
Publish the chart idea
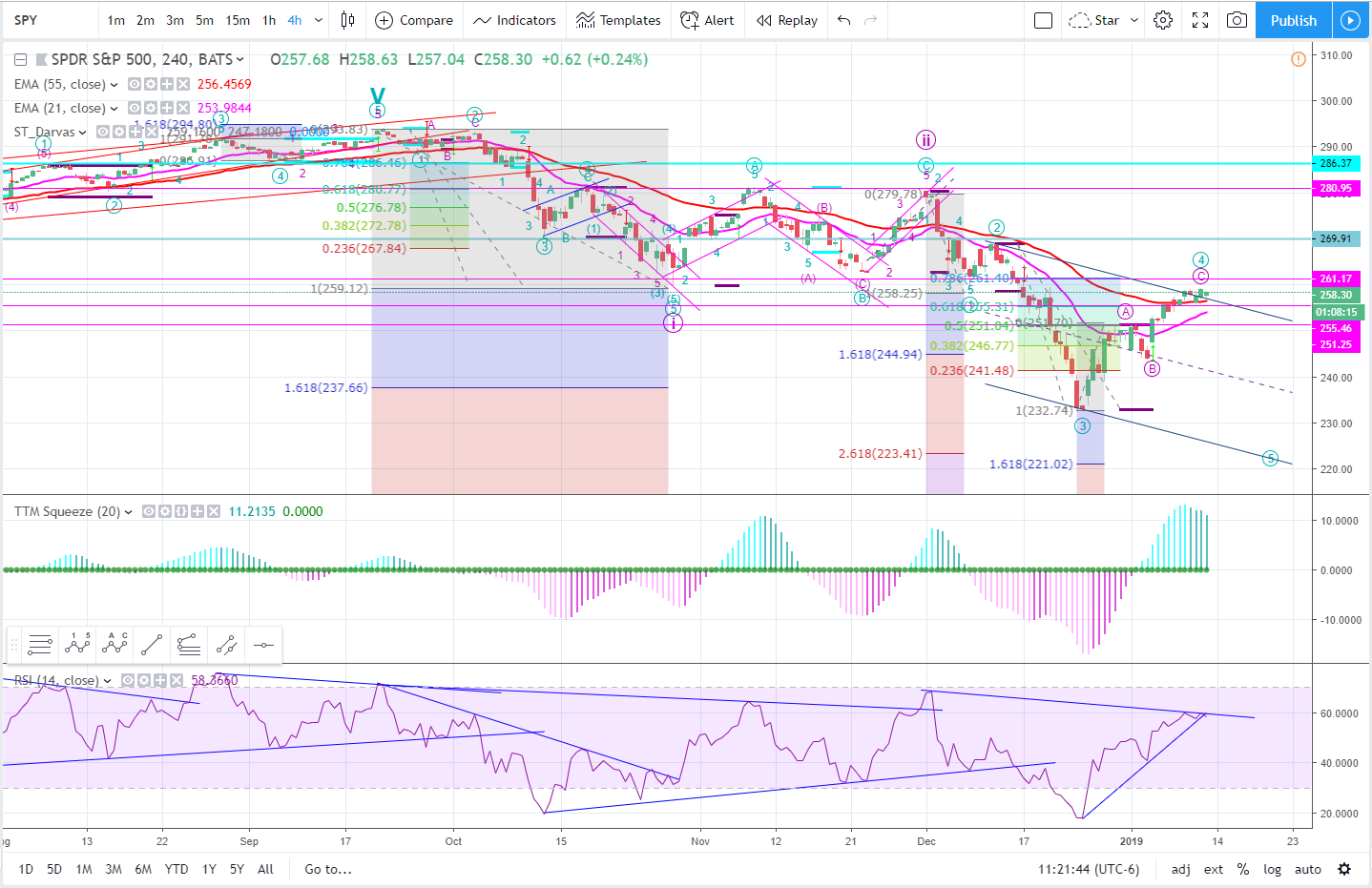(x=1294, y=20)
